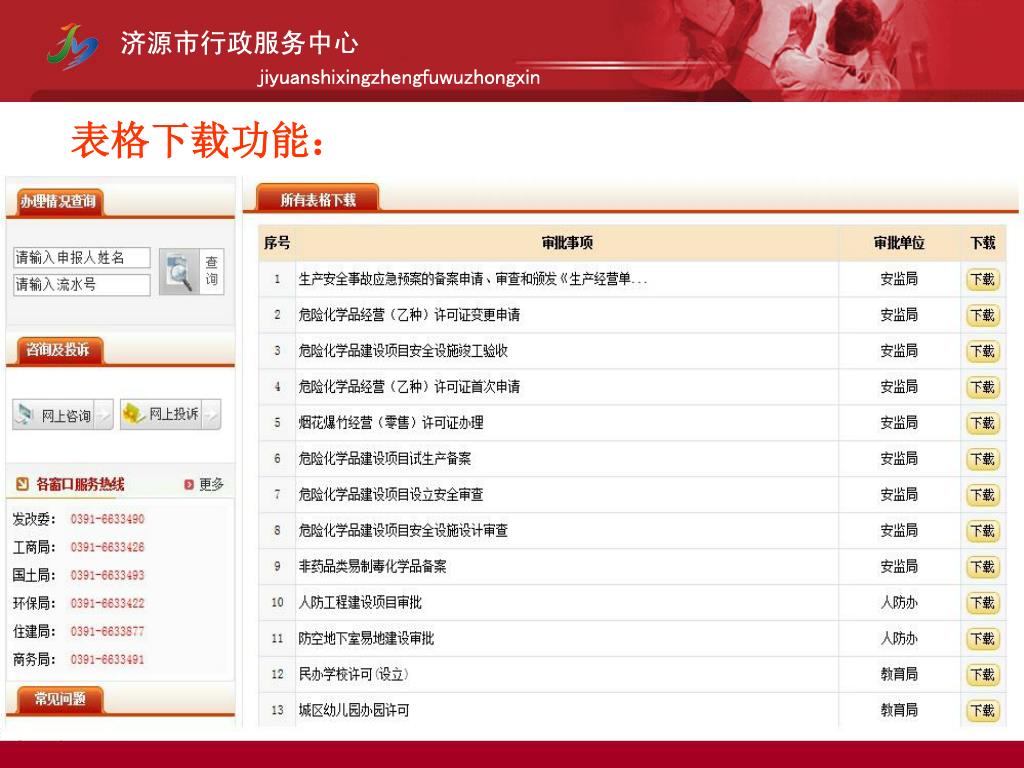Download form for row 13 城区幼儿园办园许可
Image resolution: width=1024 pixels, height=768 pixels.
(x=982, y=711)
